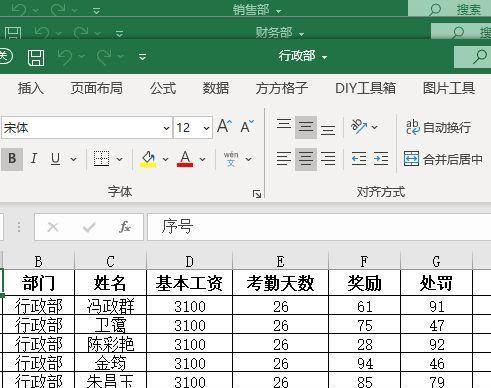Image resolution: width=491 pixels, height=388 pixels.
Task: Select column D header
Action: pos(189,262)
